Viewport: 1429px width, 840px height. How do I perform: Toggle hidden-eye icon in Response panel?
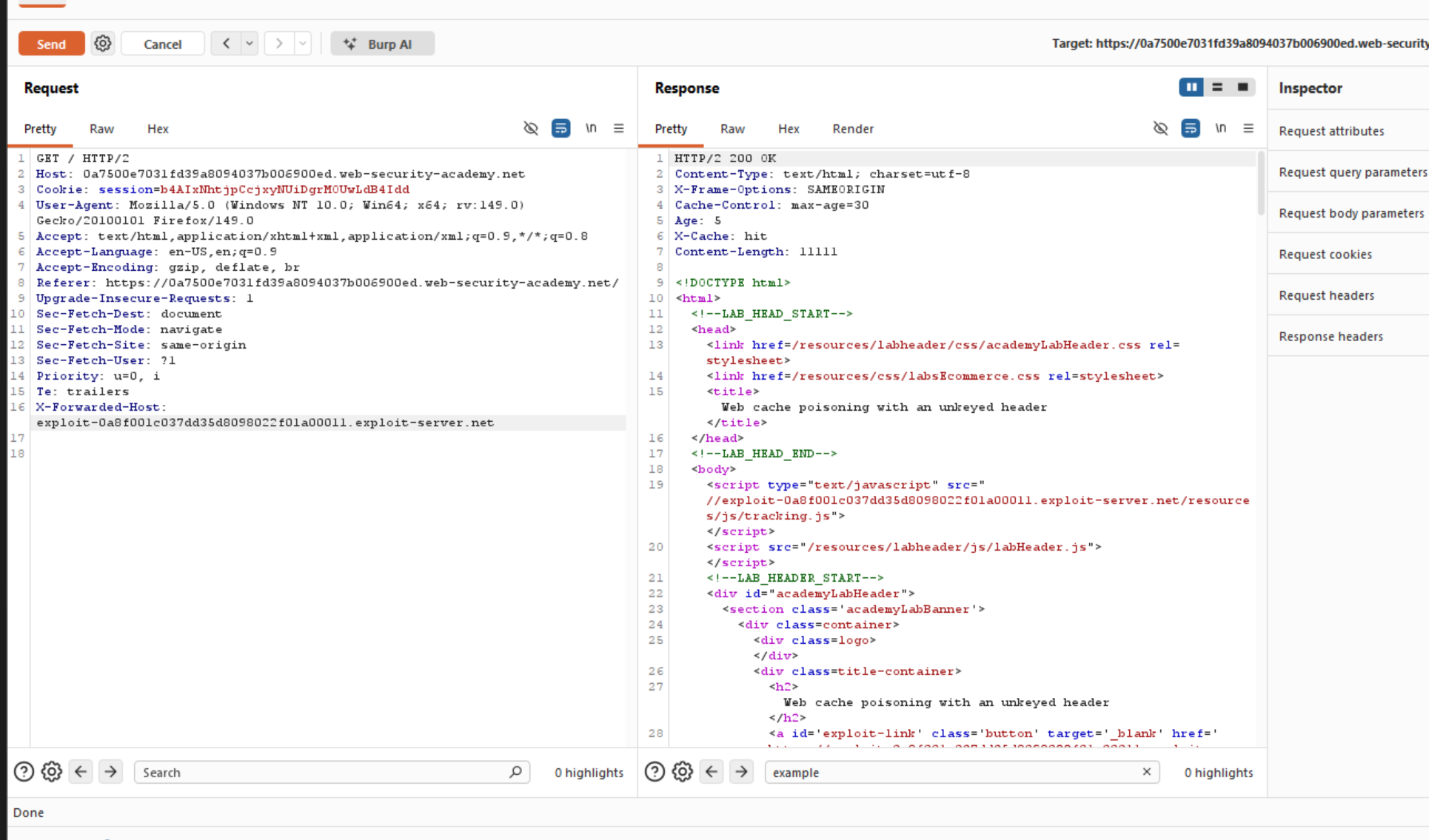[1160, 128]
